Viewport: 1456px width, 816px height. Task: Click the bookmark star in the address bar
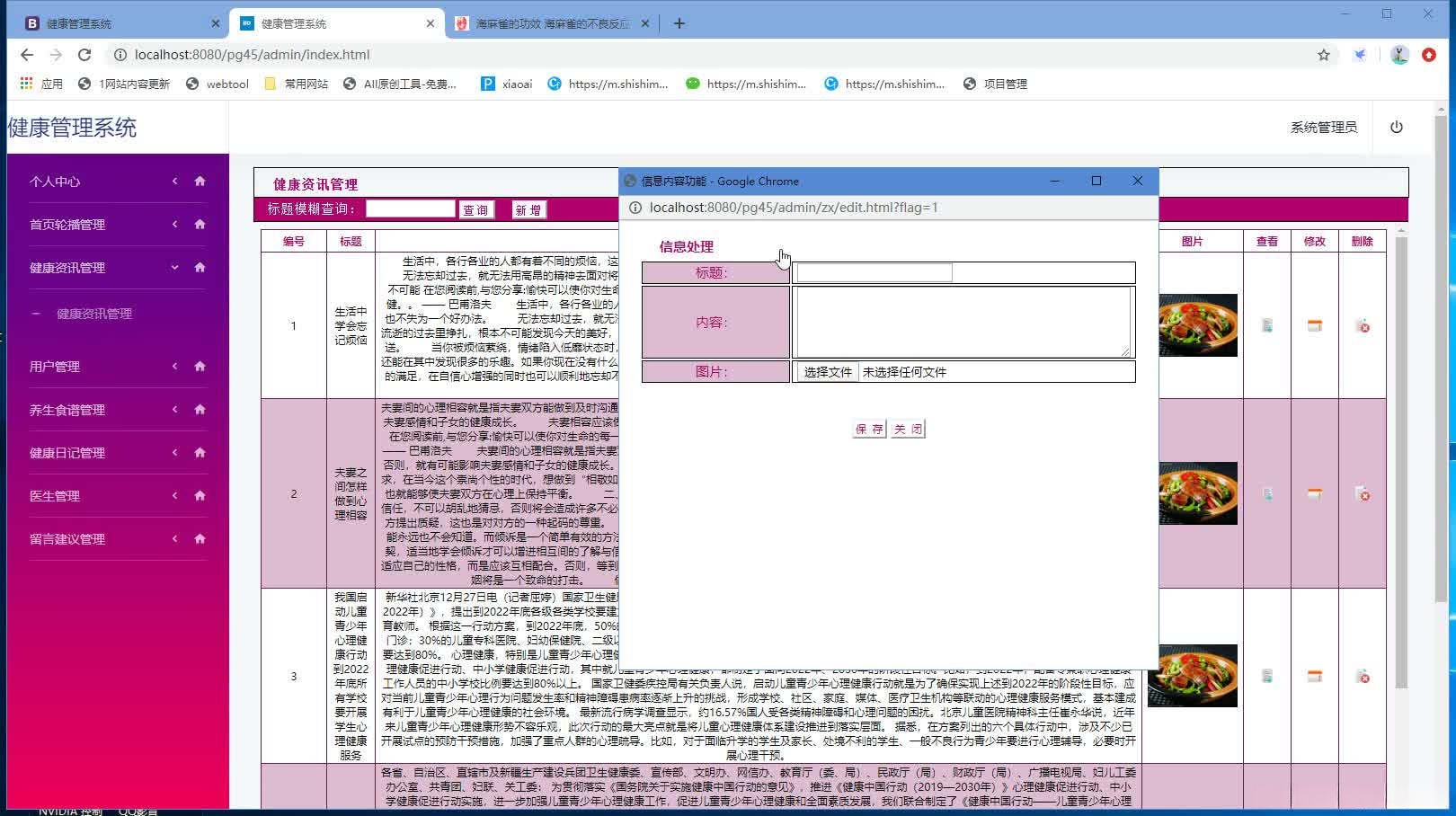(1323, 55)
